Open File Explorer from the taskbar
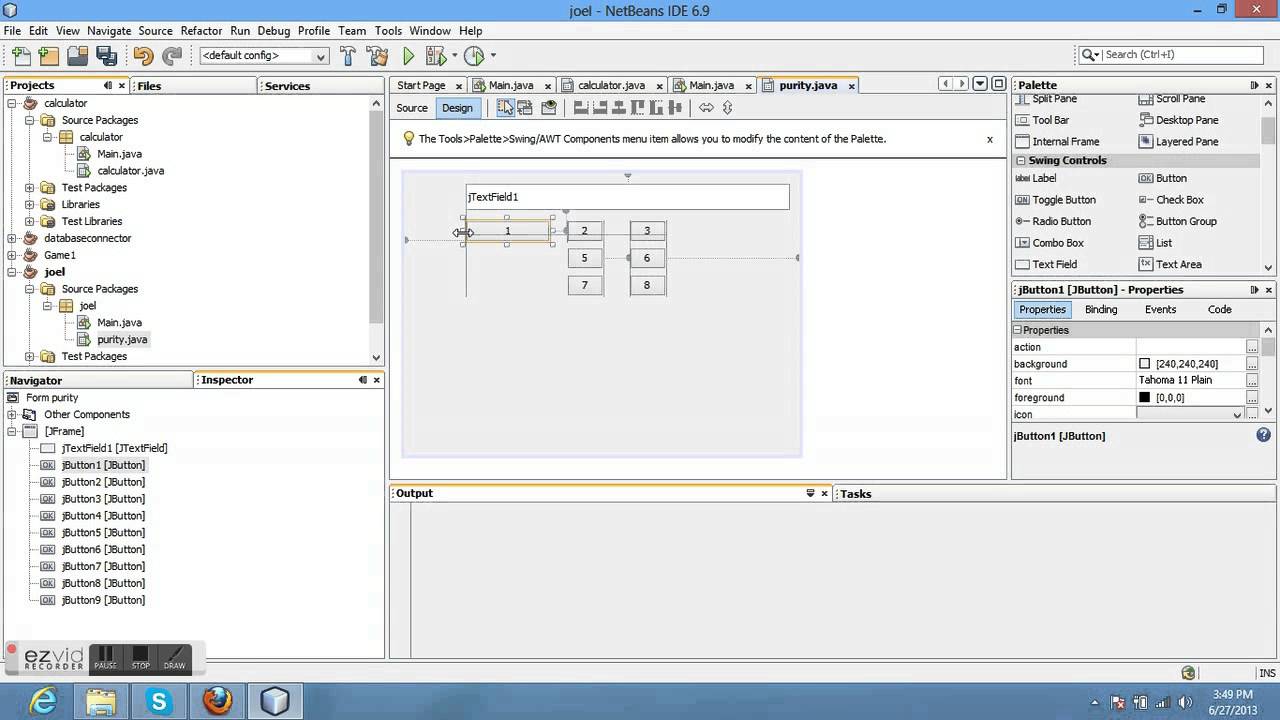The image size is (1280, 720). click(x=102, y=701)
